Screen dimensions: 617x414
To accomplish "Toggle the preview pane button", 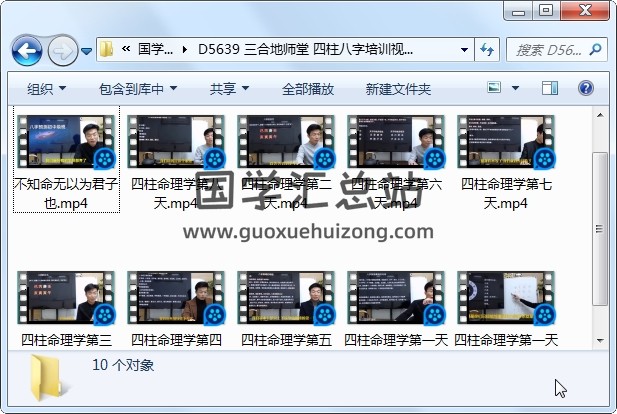I will tap(551, 88).
